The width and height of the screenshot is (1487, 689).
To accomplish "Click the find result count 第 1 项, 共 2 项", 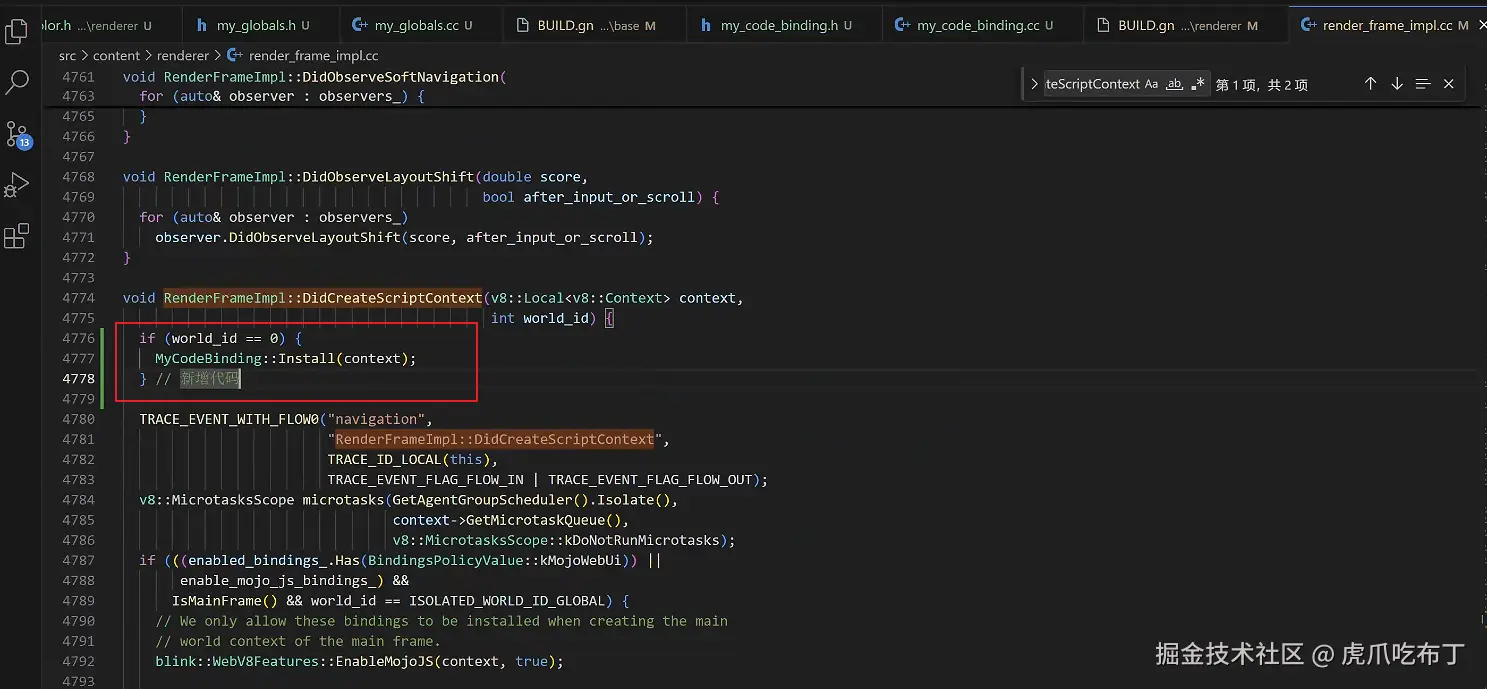I will [1261, 85].
